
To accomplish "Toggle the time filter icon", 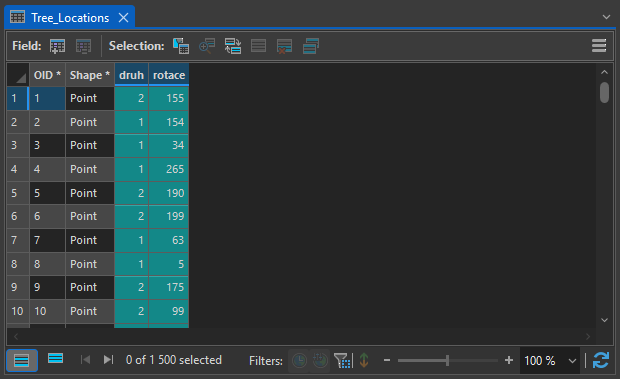I will [x=299, y=360].
